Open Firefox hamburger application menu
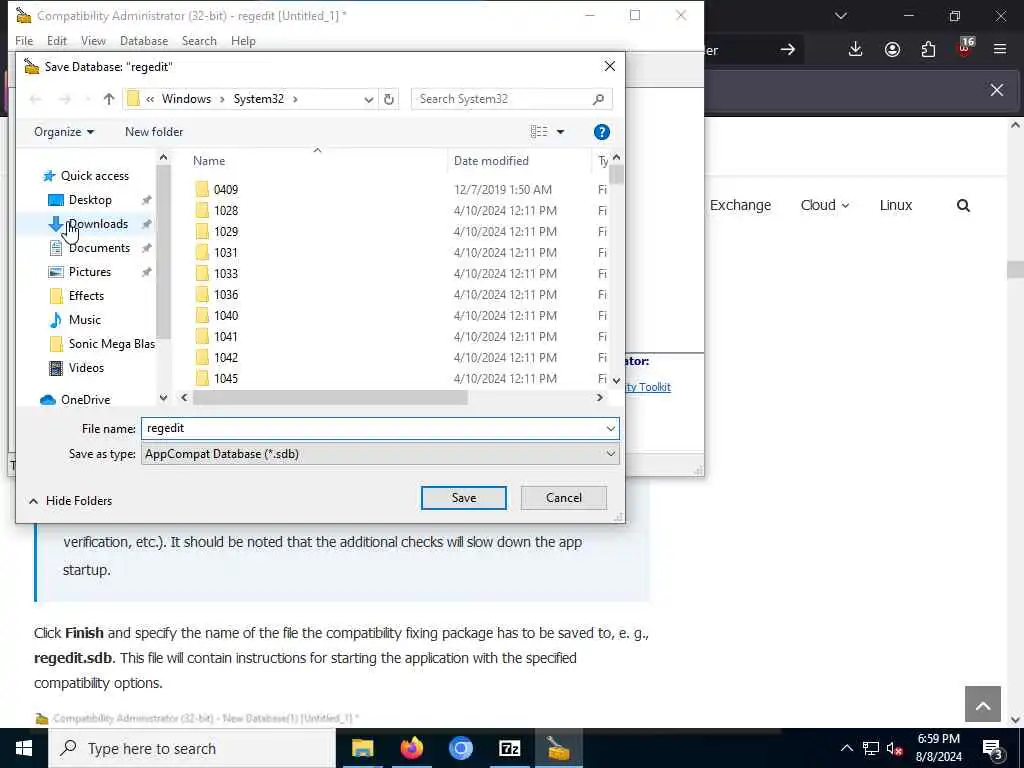This screenshot has width=1024, height=768. click(1000, 49)
